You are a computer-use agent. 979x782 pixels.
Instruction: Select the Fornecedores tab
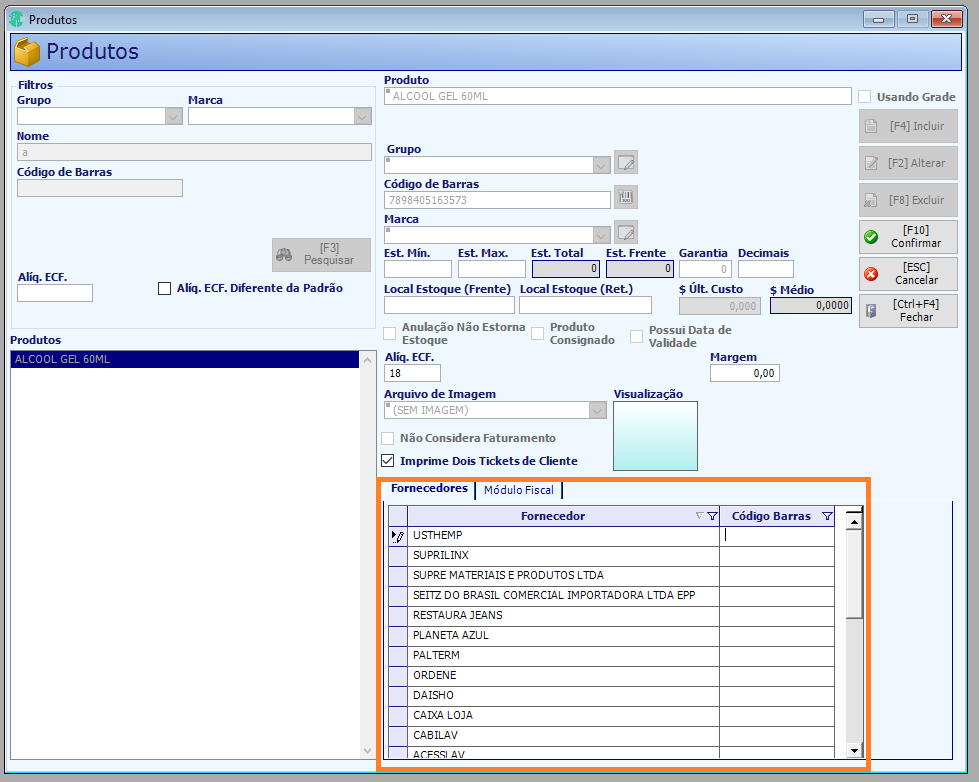429,488
